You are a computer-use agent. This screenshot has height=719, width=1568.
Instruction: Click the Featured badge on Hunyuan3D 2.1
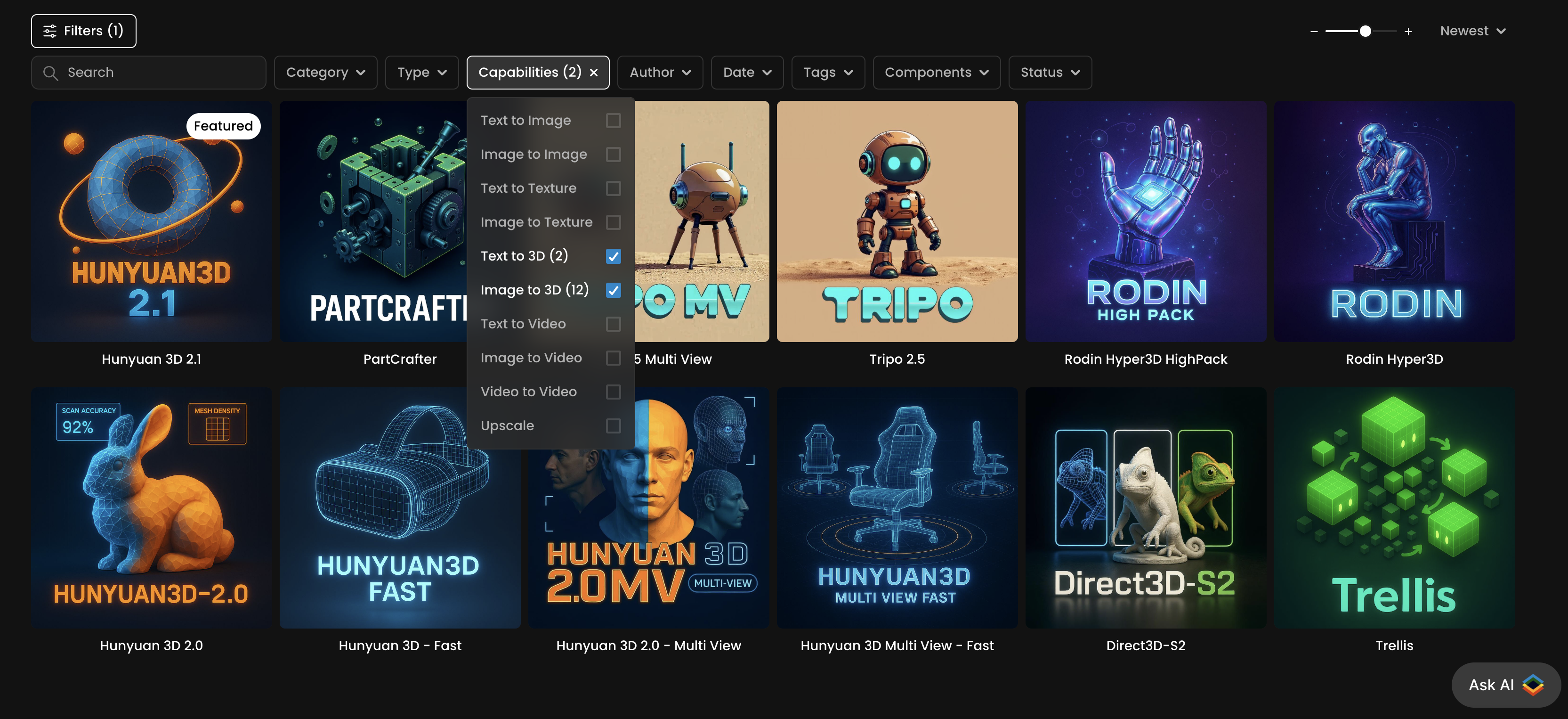(223, 126)
